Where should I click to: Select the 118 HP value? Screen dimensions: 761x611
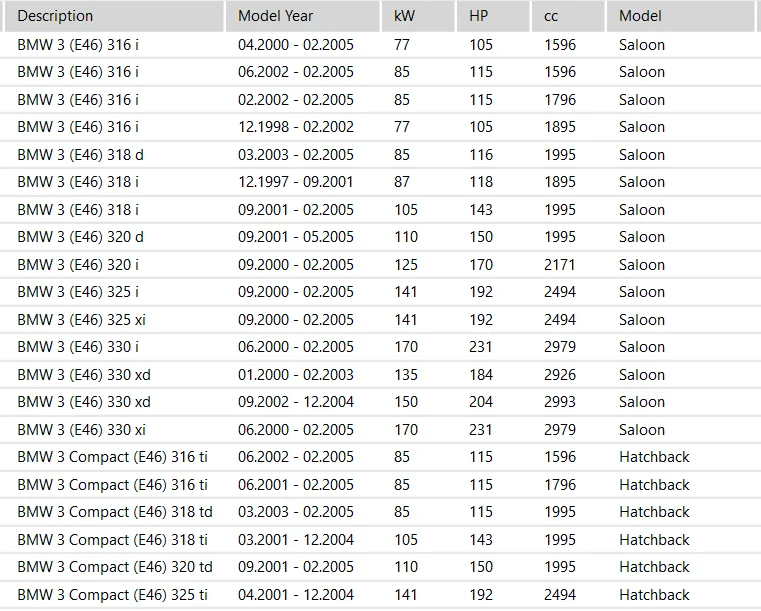[x=481, y=182]
